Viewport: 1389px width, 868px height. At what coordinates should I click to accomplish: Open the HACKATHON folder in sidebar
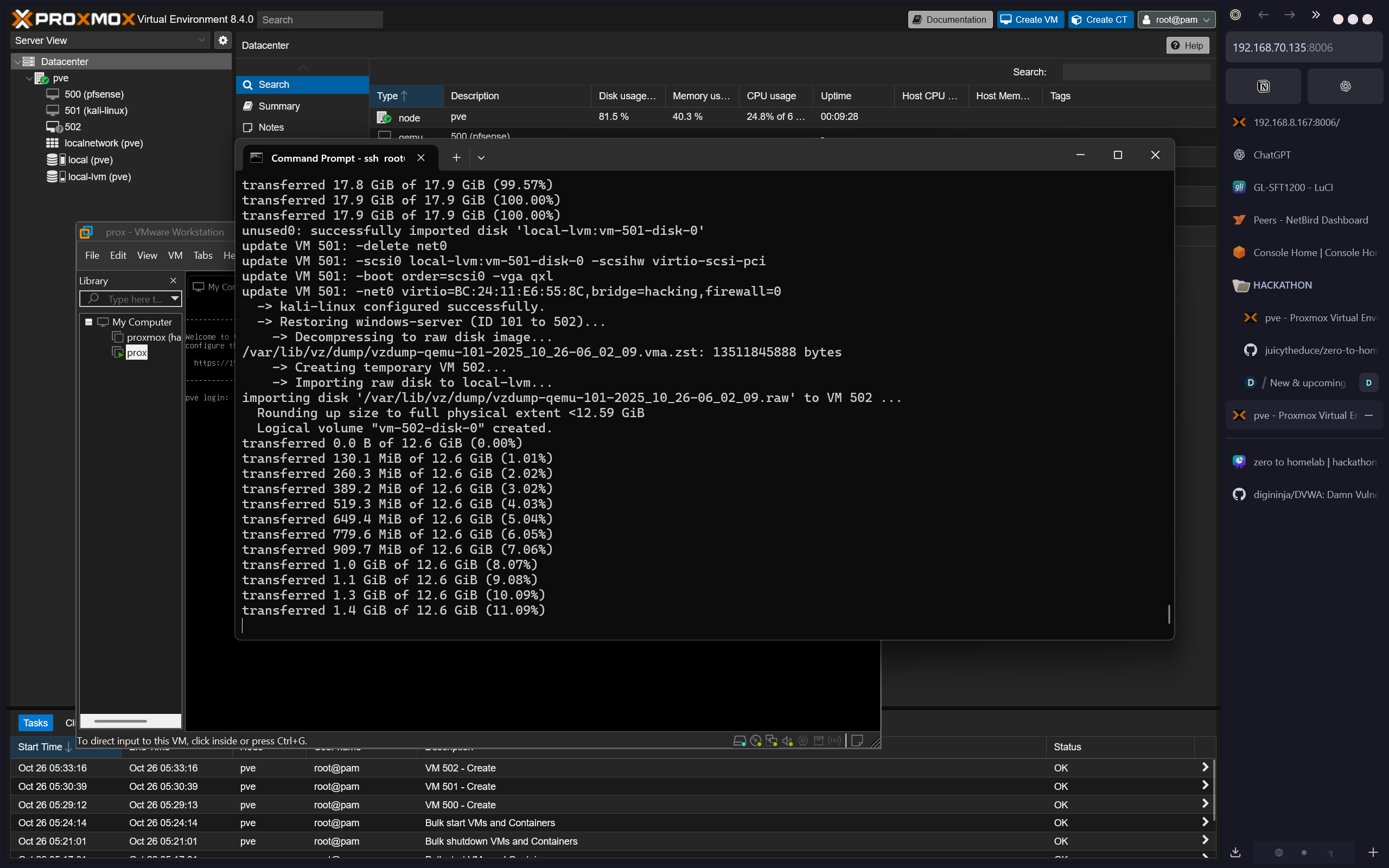click(1282, 285)
